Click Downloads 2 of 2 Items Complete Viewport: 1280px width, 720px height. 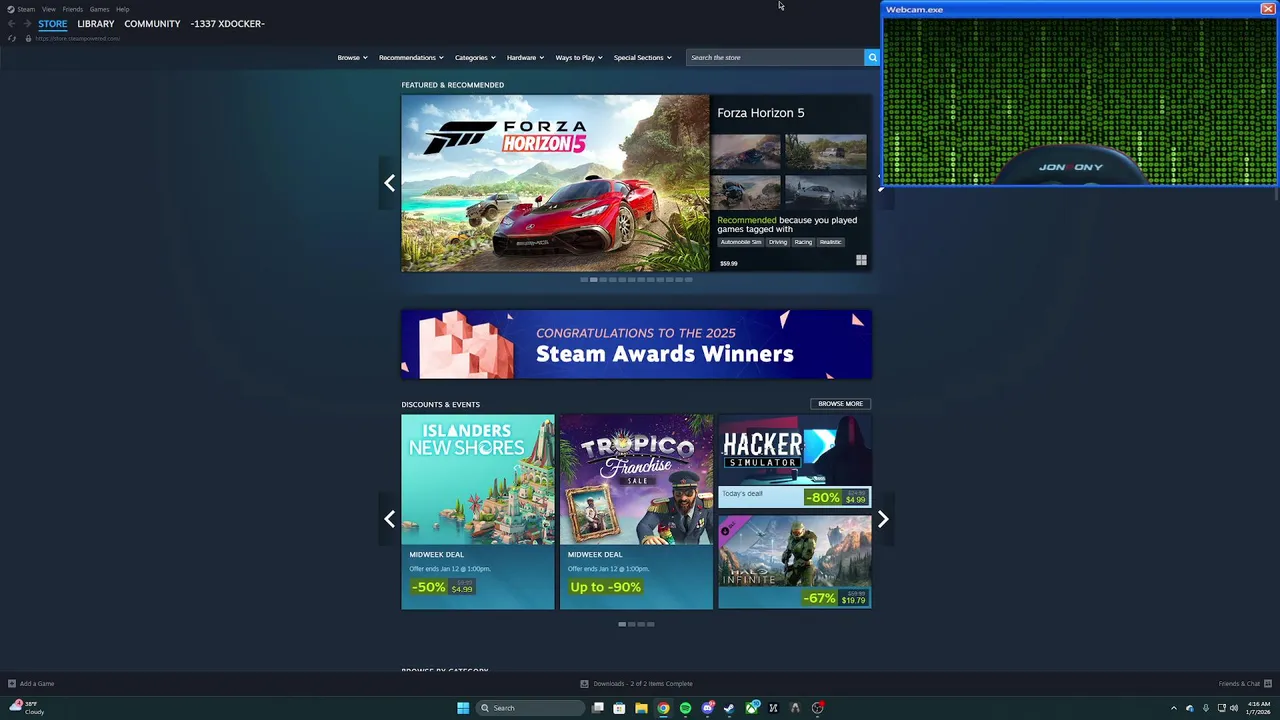tap(643, 684)
